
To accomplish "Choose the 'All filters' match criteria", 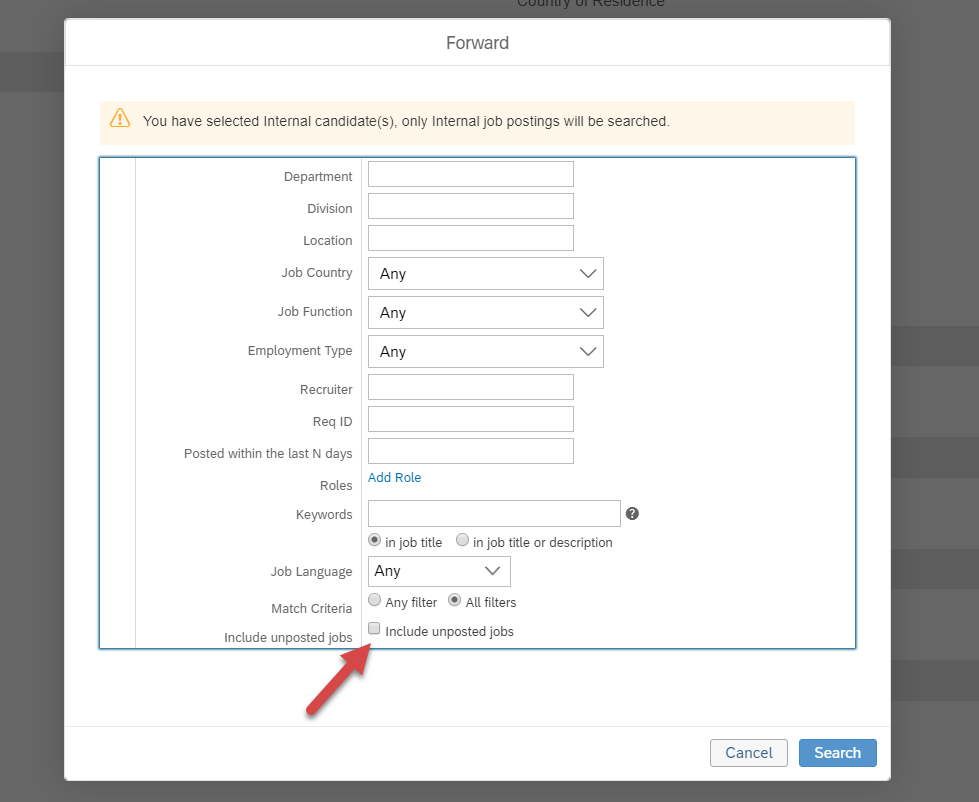I will point(455,600).
